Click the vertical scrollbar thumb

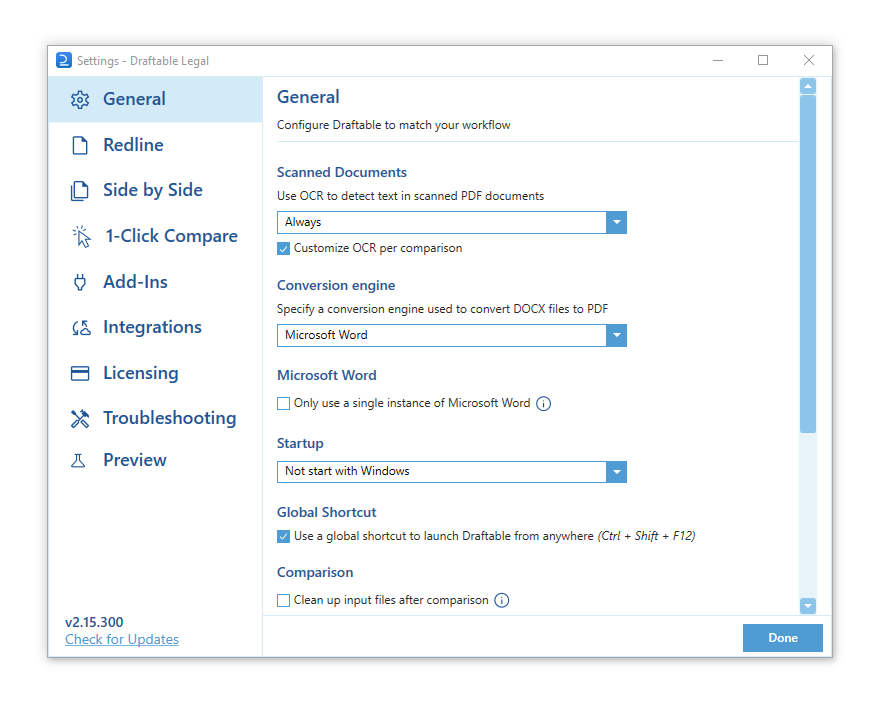(808, 264)
